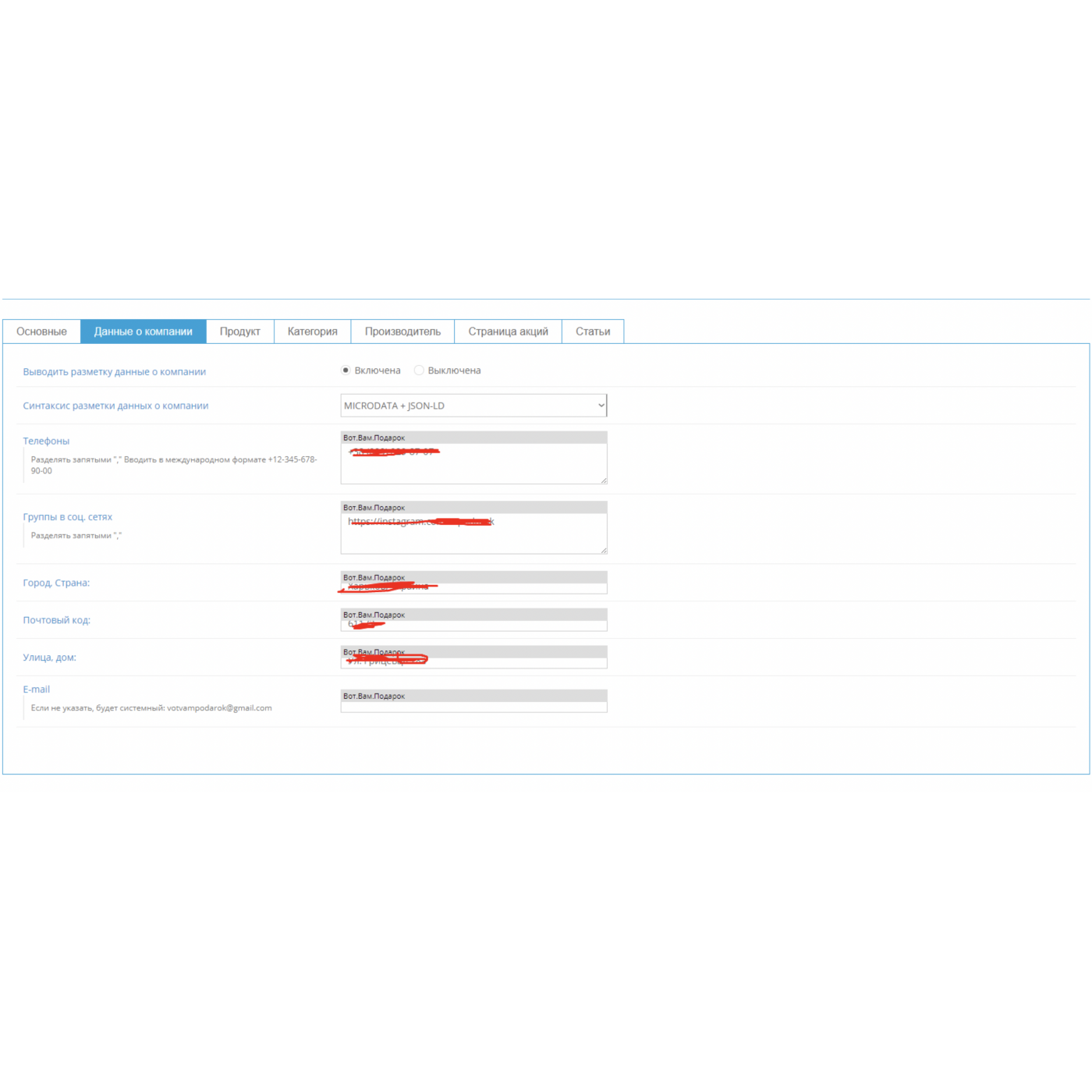The height and width of the screenshot is (1092, 1092).
Task: Grab the Телефоны textarea resize handle
Action: 604,480
